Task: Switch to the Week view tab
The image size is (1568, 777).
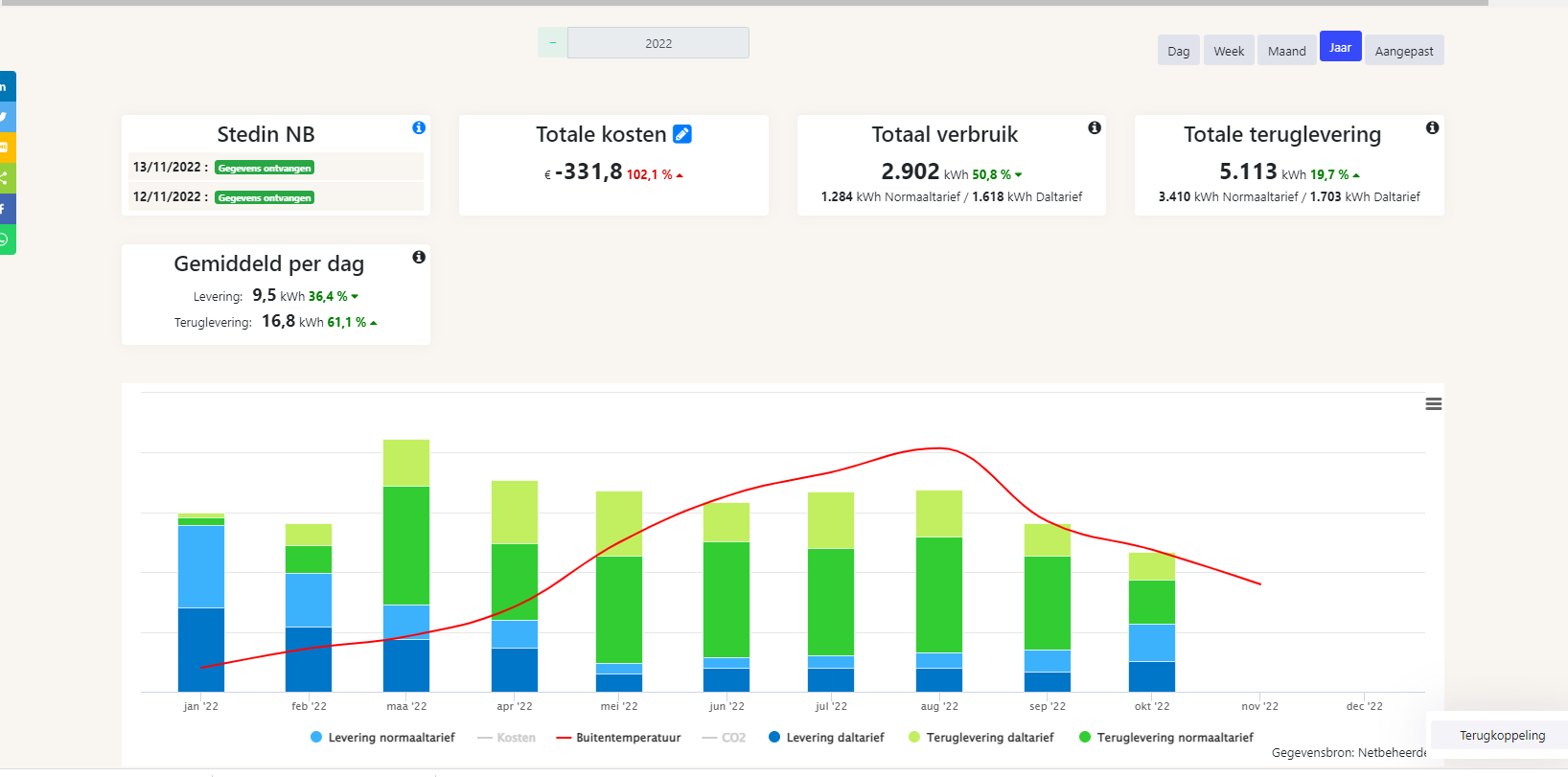Action: click(x=1228, y=51)
